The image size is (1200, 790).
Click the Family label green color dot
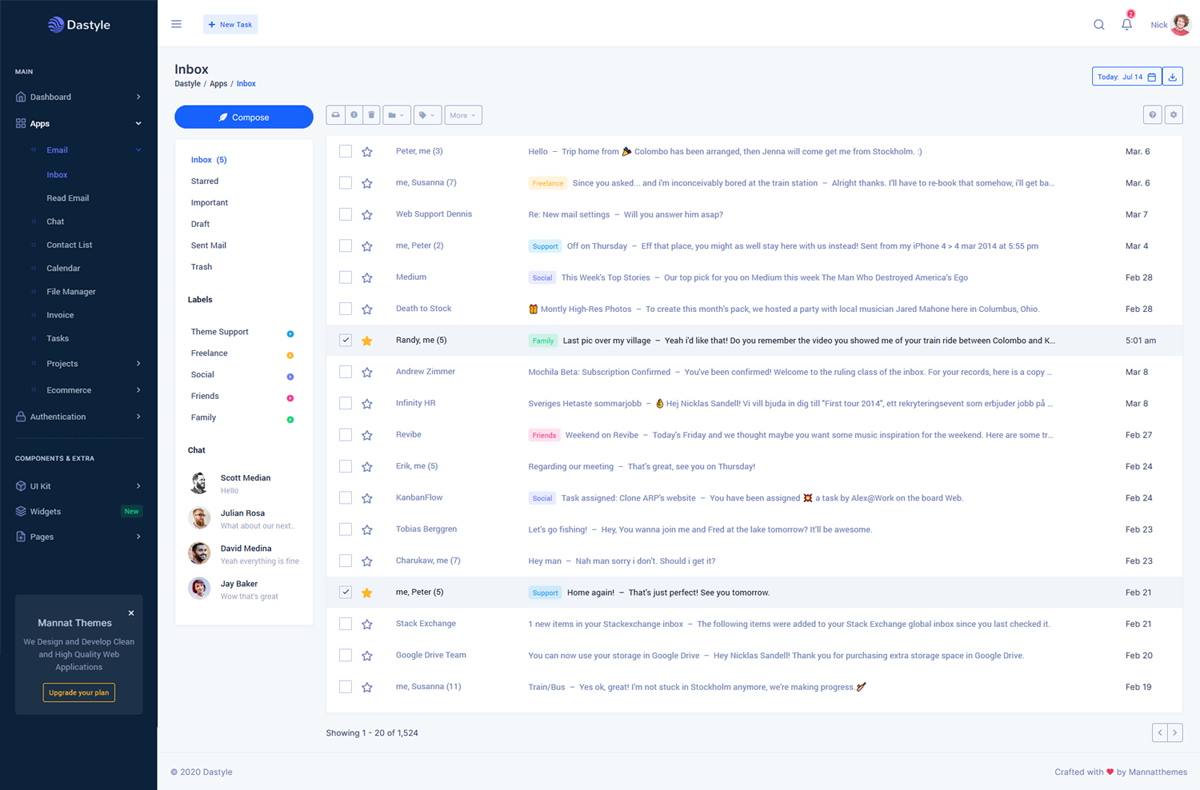(290, 419)
